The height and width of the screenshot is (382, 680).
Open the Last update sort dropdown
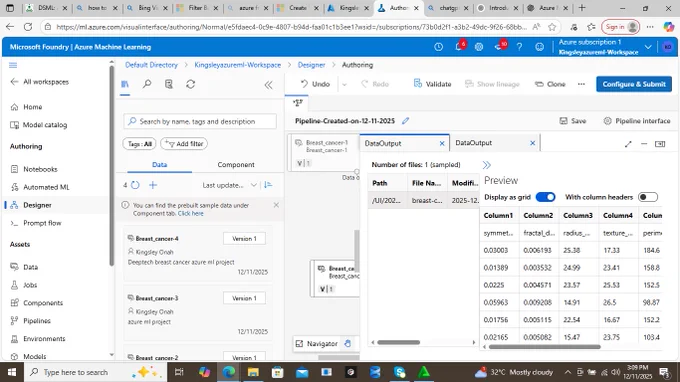click(x=229, y=185)
